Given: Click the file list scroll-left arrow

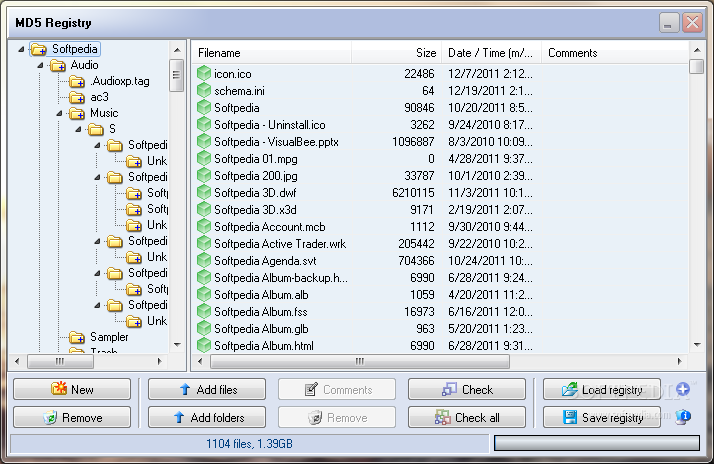Looking at the screenshot, I should pos(200,362).
